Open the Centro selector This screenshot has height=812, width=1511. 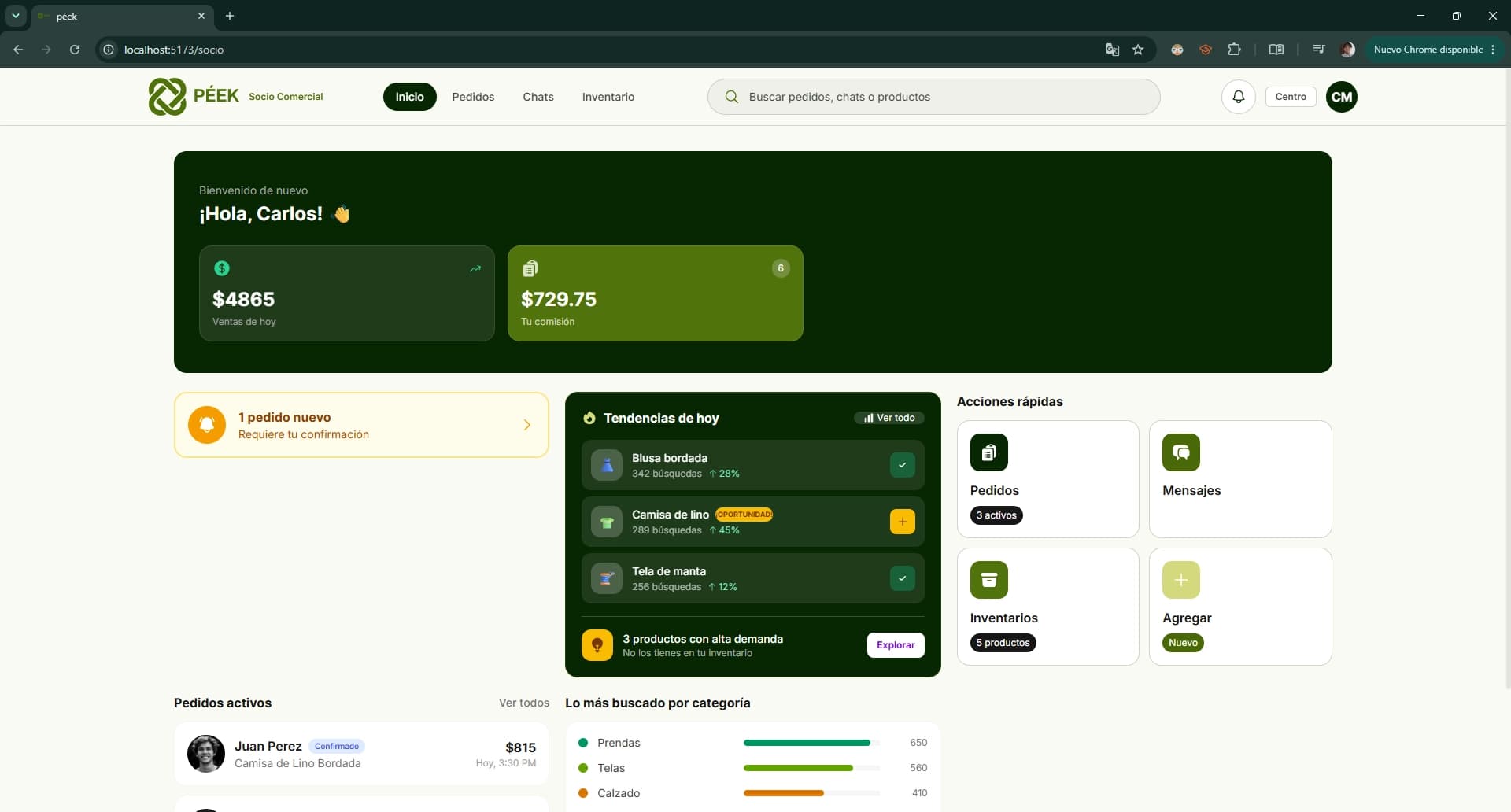pos(1291,97)
